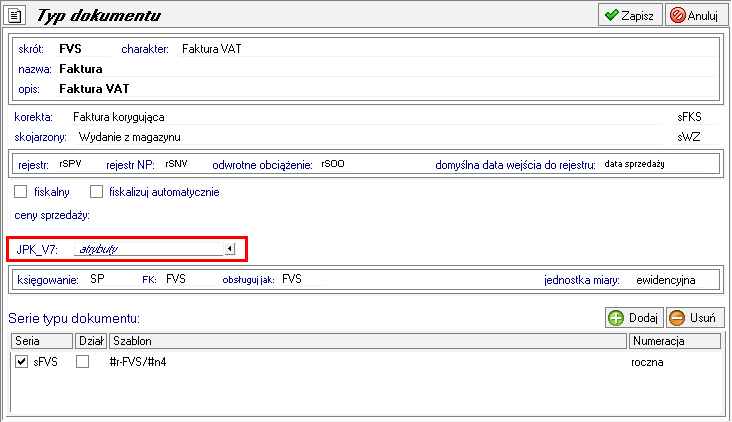Add a new series with Dodaj
The width and height of the screenshot is (732, 422).
tap(633, 318)
